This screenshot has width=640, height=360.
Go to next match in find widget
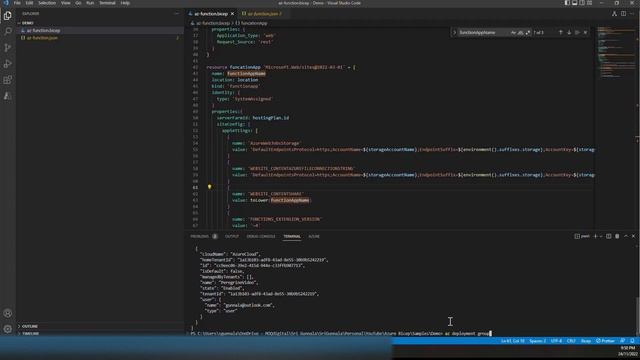tap(569, 32)
